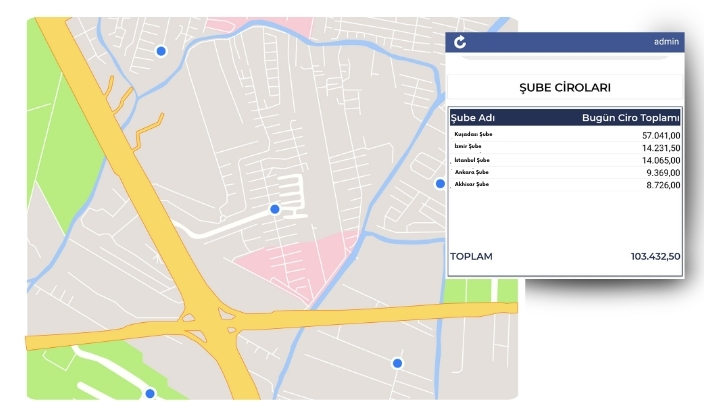Select the map marker at the top left
Image resolution: width=704 pixels, height=417 pixels.
click(160, 51)
